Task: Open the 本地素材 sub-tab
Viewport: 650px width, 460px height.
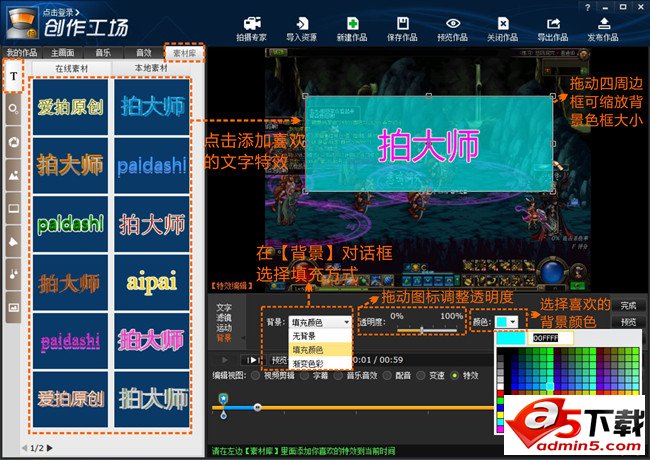Action: click(151, 68)
